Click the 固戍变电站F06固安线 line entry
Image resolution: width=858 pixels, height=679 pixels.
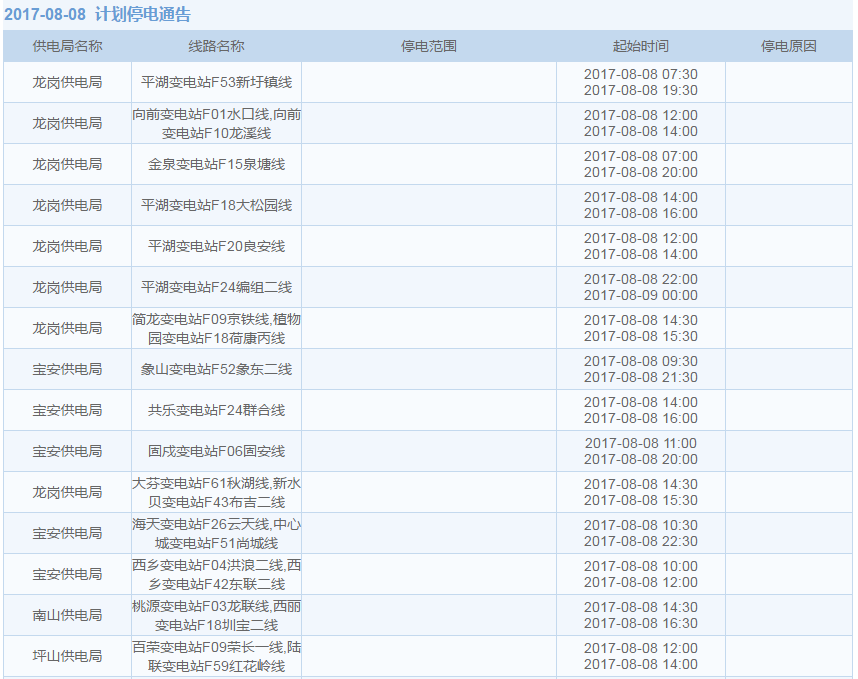pyautogui.click(x=216, y=451)
